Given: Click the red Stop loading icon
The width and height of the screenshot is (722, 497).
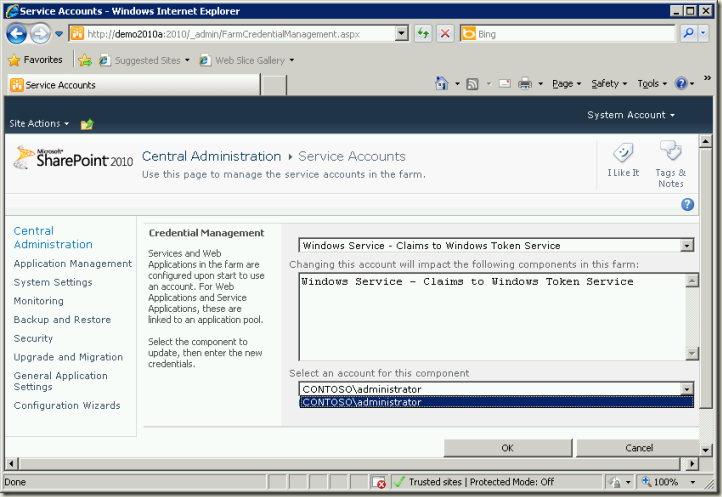Looking at the screenshot, I should [x=445, y=34].
